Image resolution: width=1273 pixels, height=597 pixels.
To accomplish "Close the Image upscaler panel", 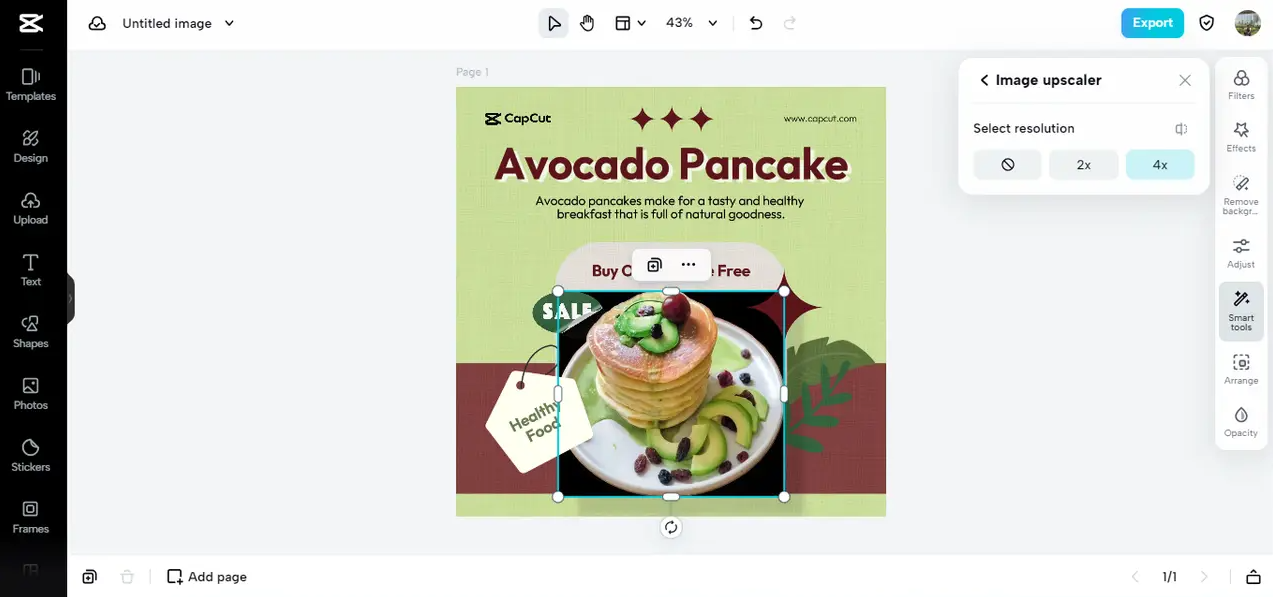I will point(1185,80).
